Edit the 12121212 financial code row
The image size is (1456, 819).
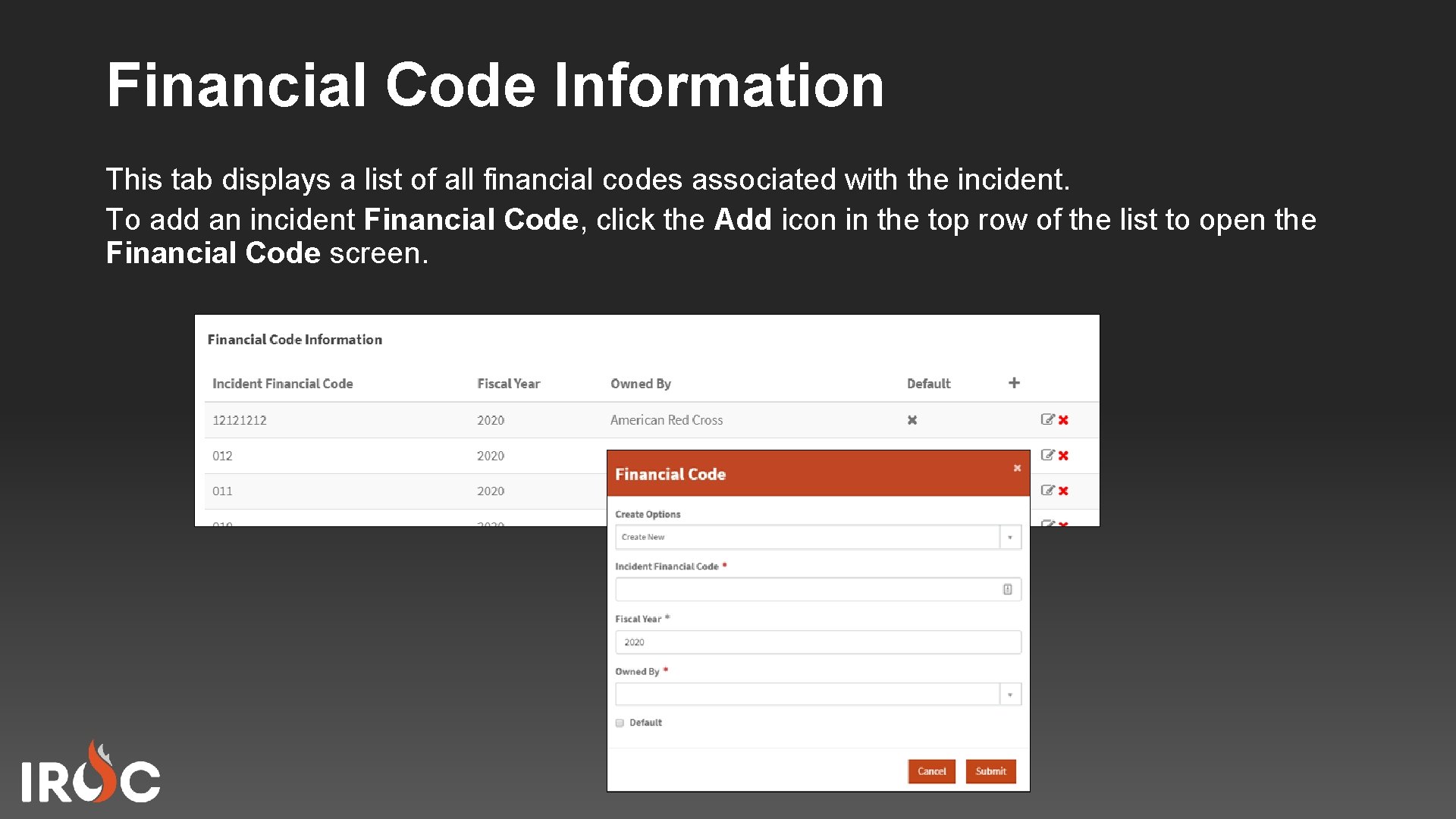[1047, 419]
